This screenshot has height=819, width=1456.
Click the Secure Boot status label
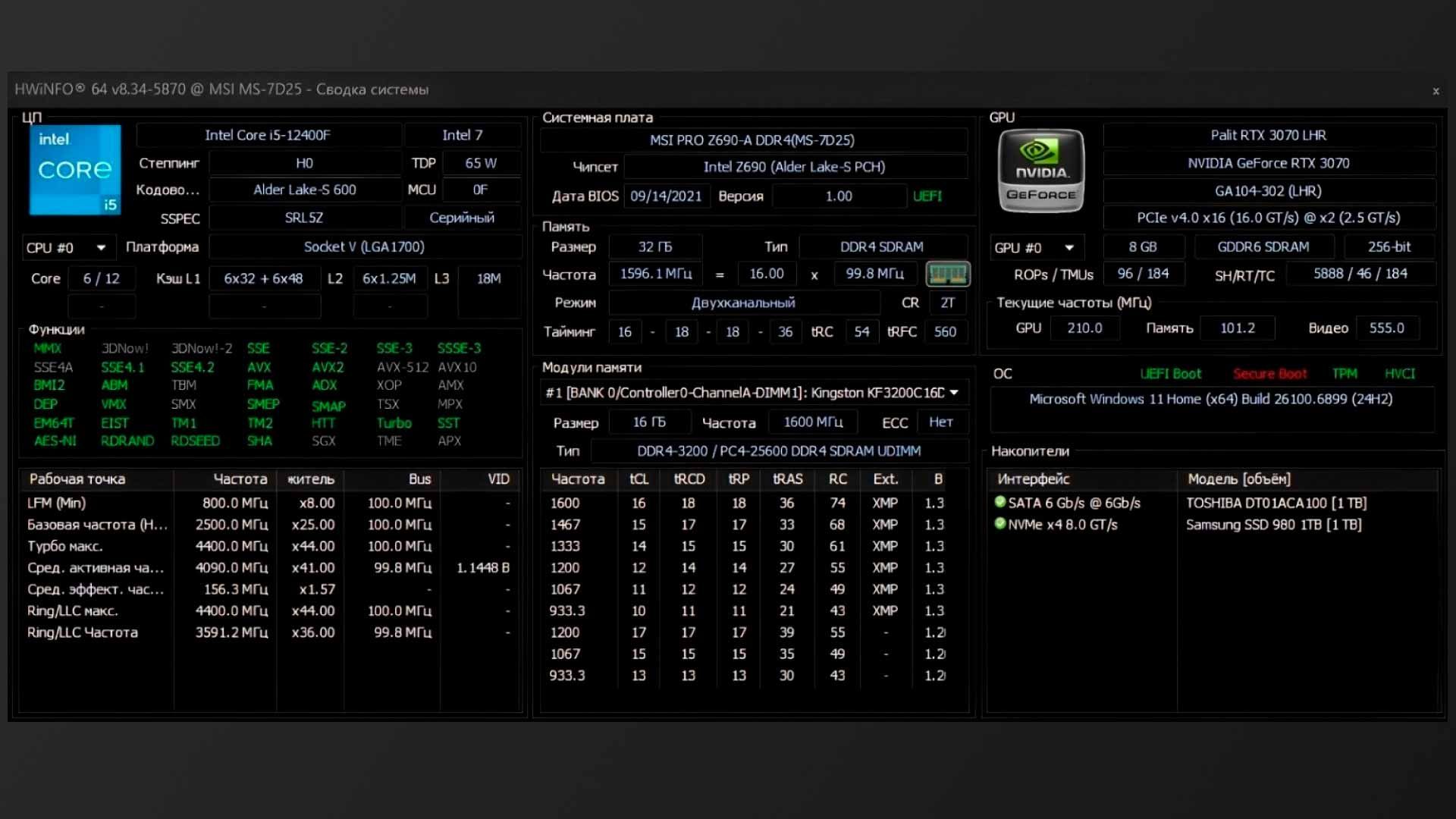pyautogui.click(x=1269, y=374)
